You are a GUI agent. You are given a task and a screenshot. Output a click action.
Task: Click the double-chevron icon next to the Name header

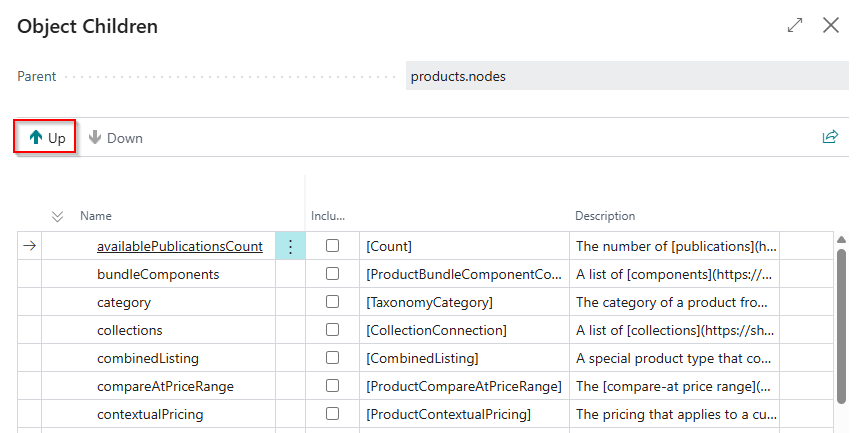click(x=58, y=216)
